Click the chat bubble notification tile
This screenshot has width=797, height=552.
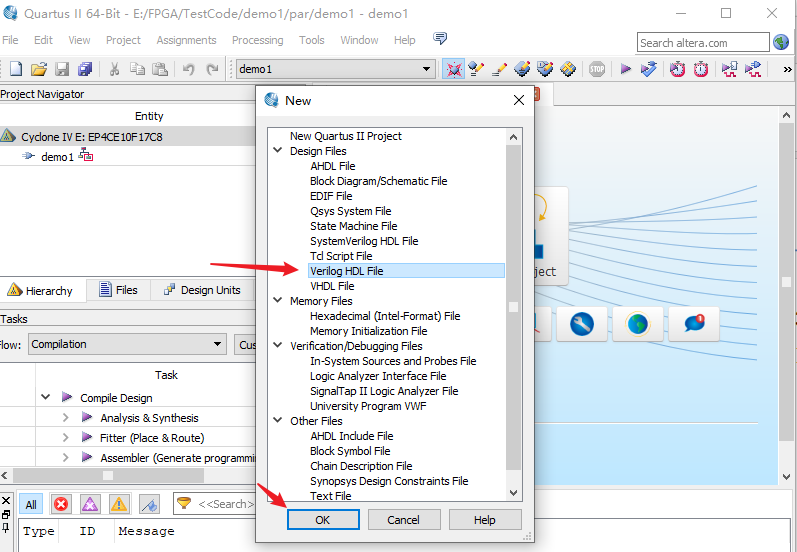(x=694, y=324)
